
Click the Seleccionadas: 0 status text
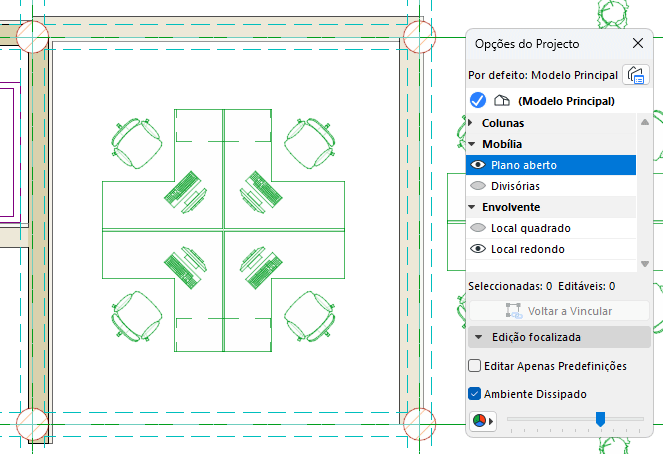pyautogui.click(x=510, y=286)
